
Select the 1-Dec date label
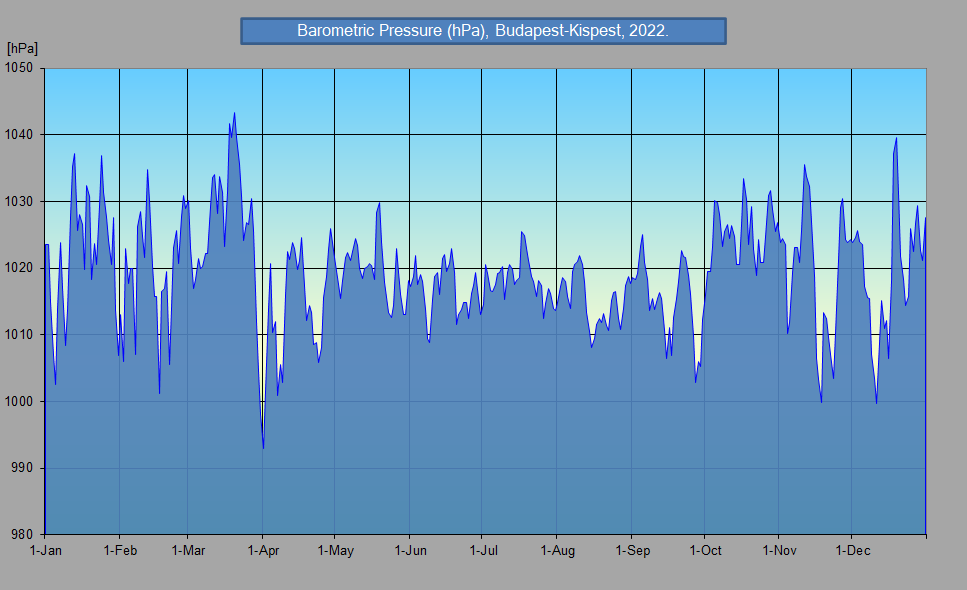click(x=851, y=551)
